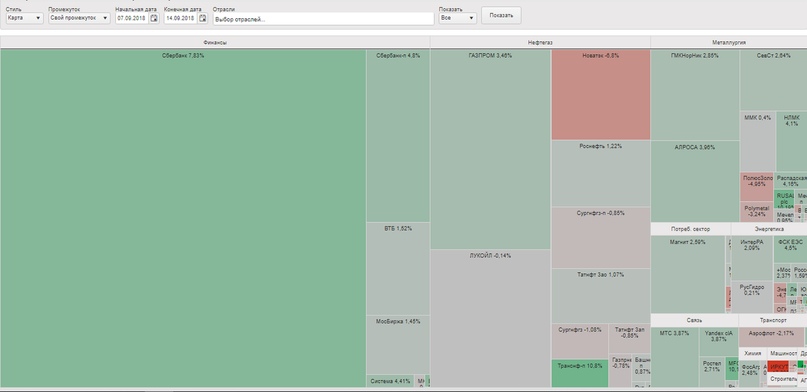Click the Сургнфгз-п -0,85% tile
Viewport: 807px width, 392px height.
pos(601,238)
